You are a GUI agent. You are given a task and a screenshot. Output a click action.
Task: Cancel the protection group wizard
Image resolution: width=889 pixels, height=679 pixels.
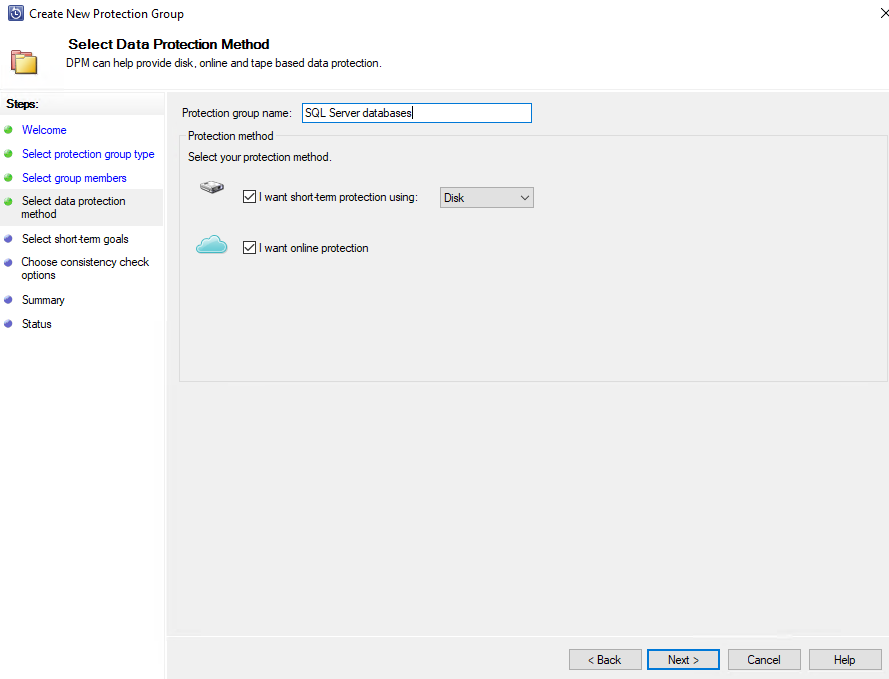point(764,660)
